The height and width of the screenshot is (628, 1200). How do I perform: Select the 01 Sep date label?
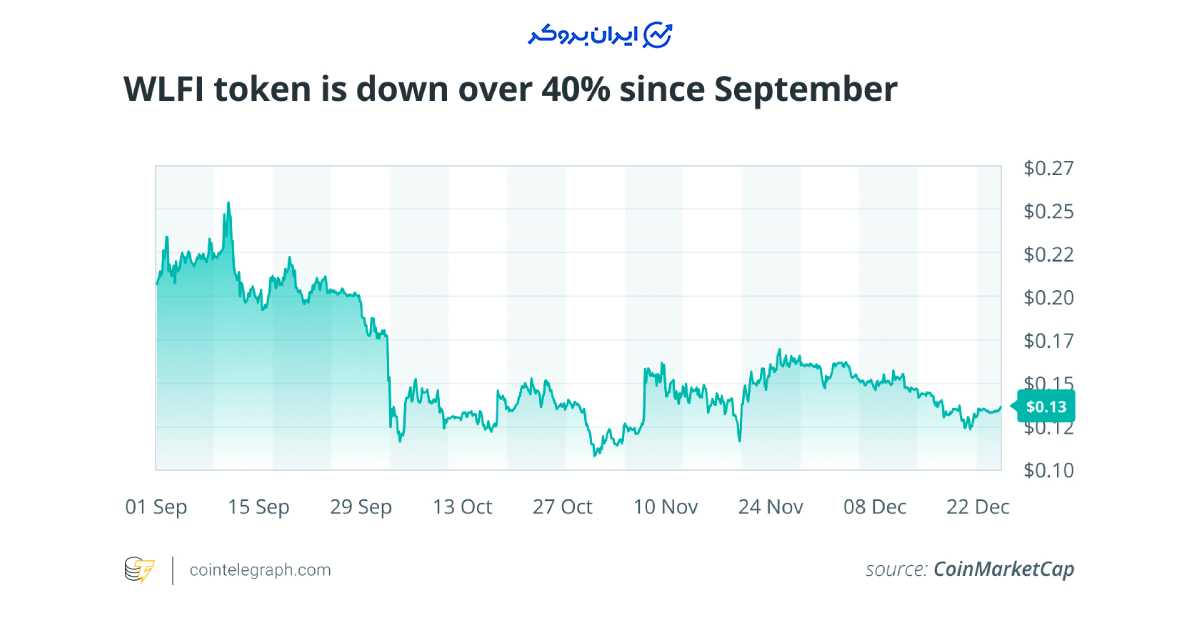click(x=156, y=507)
